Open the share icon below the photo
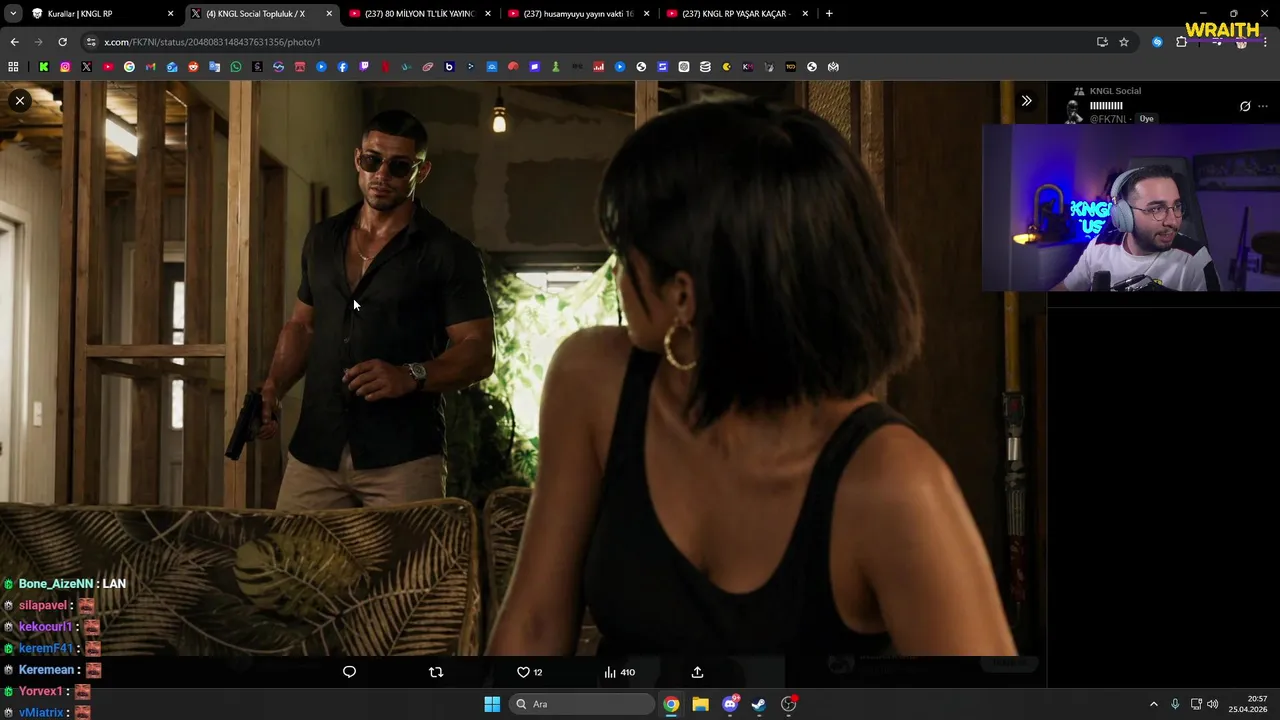1280x720 pixels. 697,672
